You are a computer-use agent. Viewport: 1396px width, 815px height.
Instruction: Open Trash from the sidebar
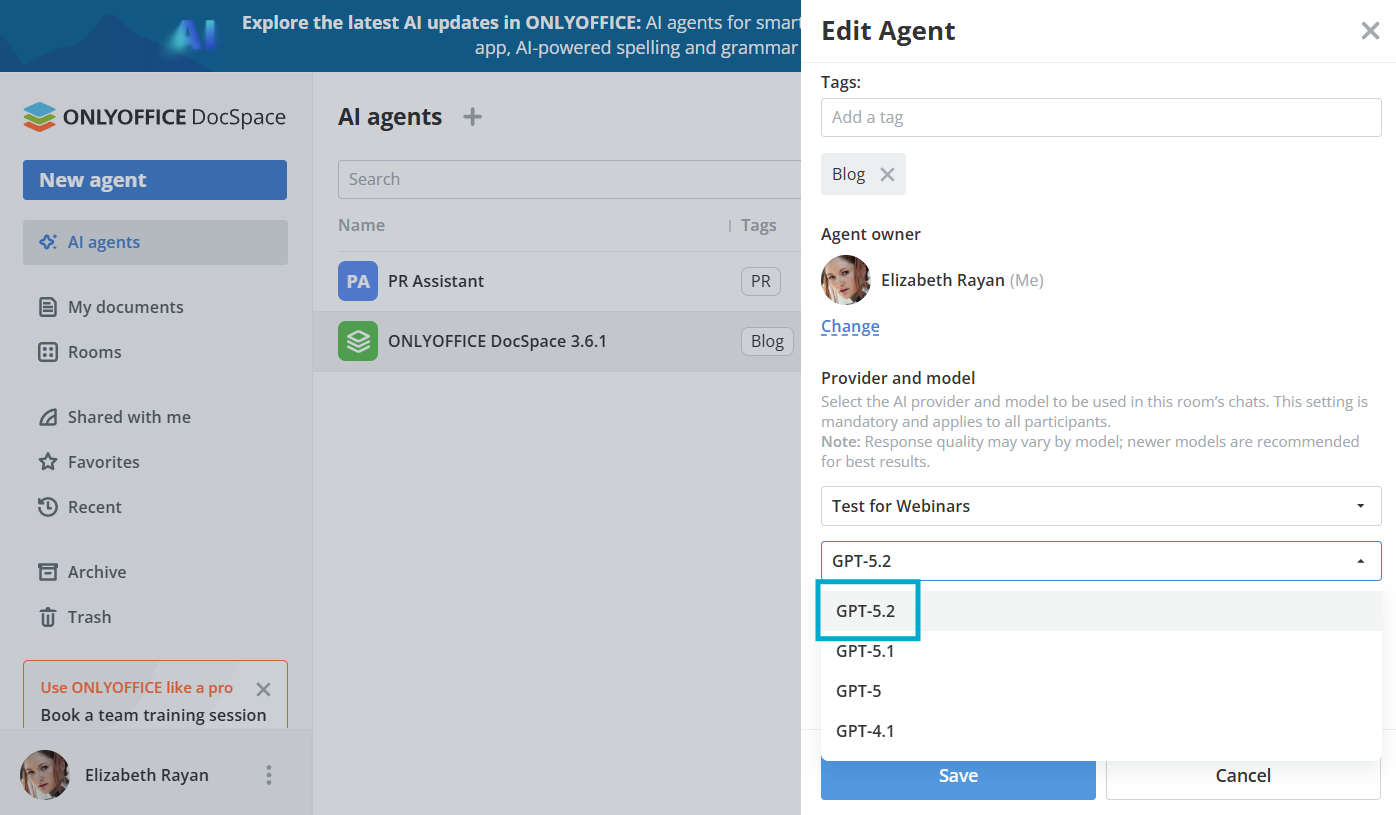tap(89, 617)
